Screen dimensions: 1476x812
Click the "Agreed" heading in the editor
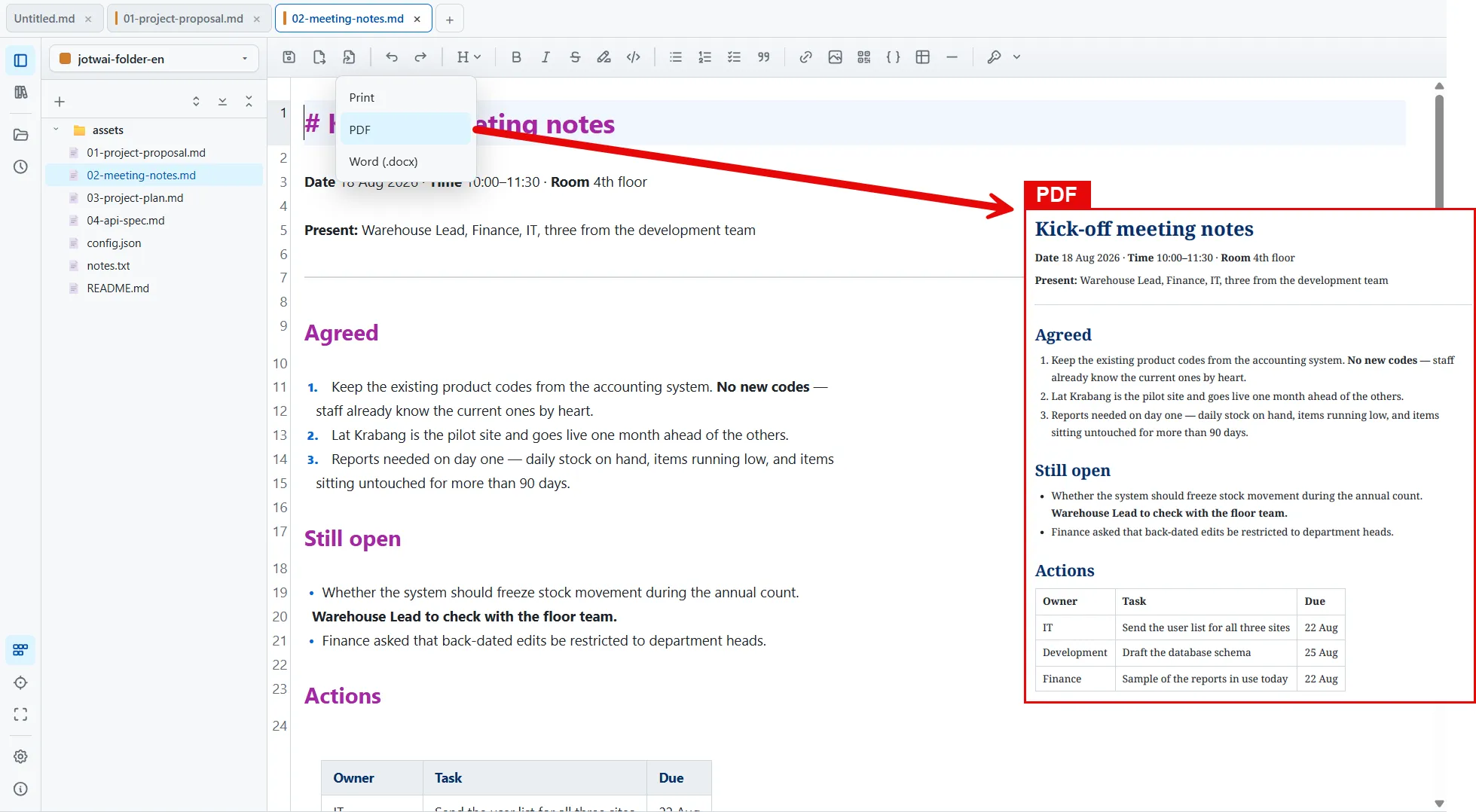pyautogui.click(x=341, y=333)
